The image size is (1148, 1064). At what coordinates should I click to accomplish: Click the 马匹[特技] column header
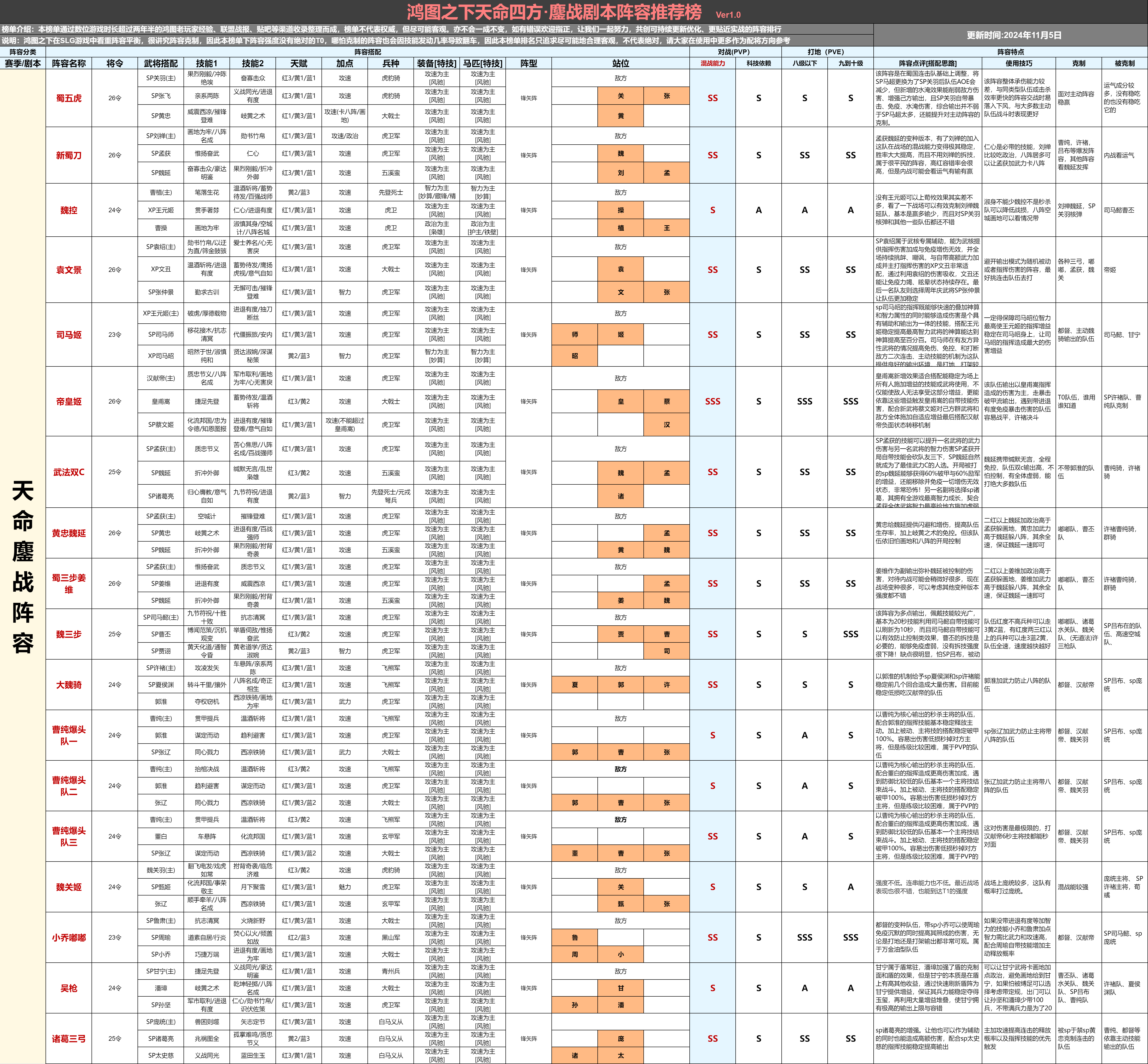point(483,63)
